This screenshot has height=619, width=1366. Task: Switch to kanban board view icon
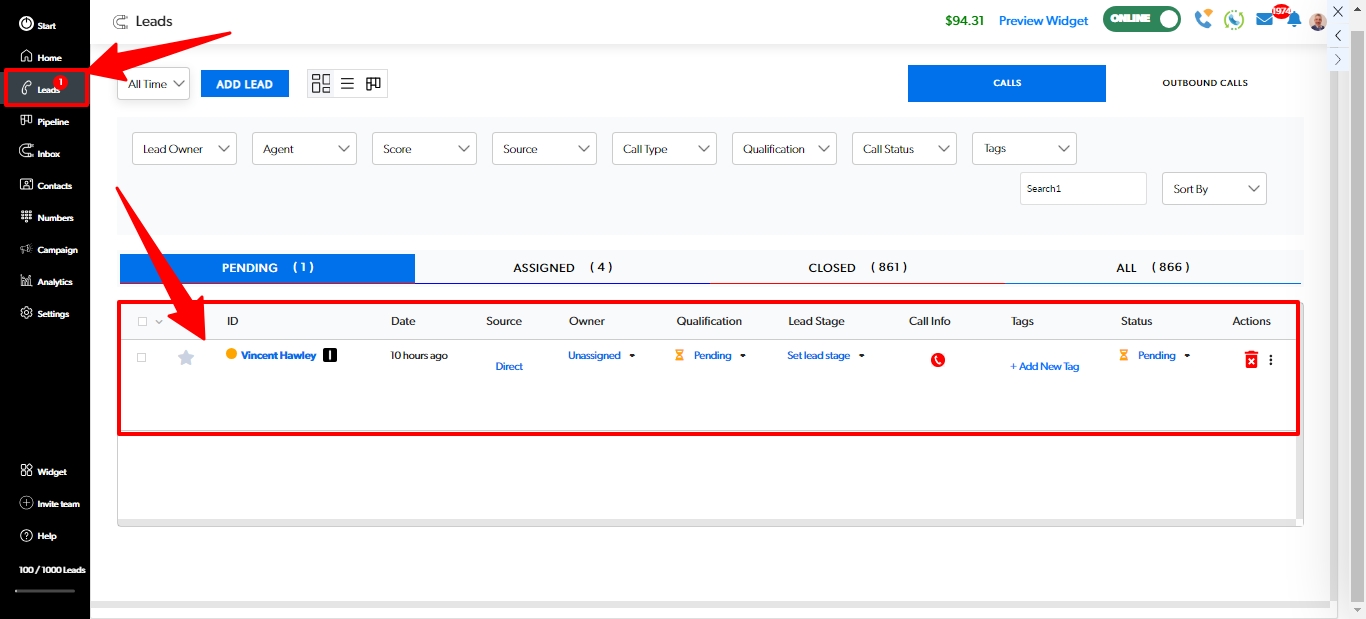(x=373, y=84)
